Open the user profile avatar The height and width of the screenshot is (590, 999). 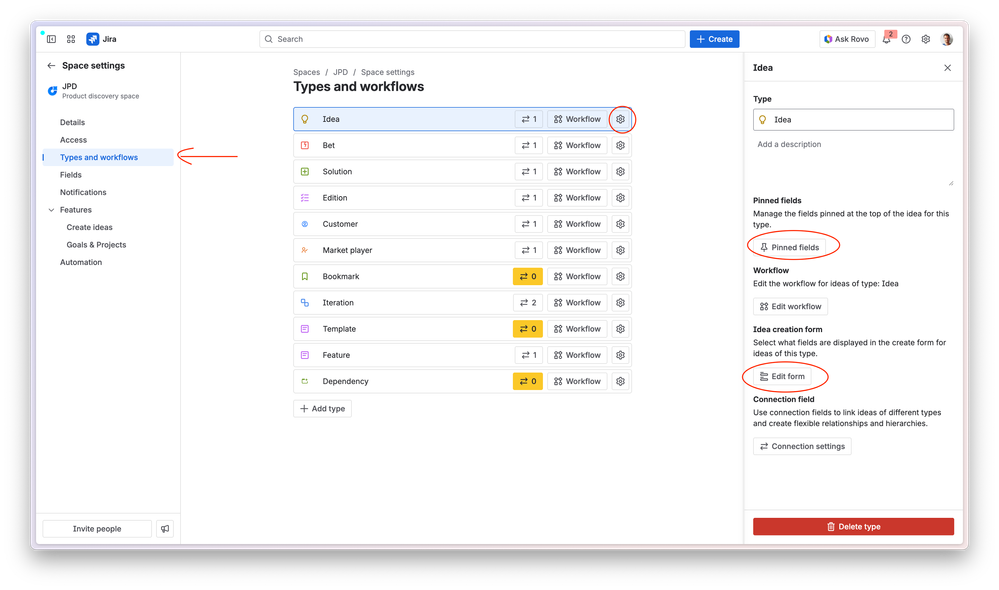(x=947, y=39)
